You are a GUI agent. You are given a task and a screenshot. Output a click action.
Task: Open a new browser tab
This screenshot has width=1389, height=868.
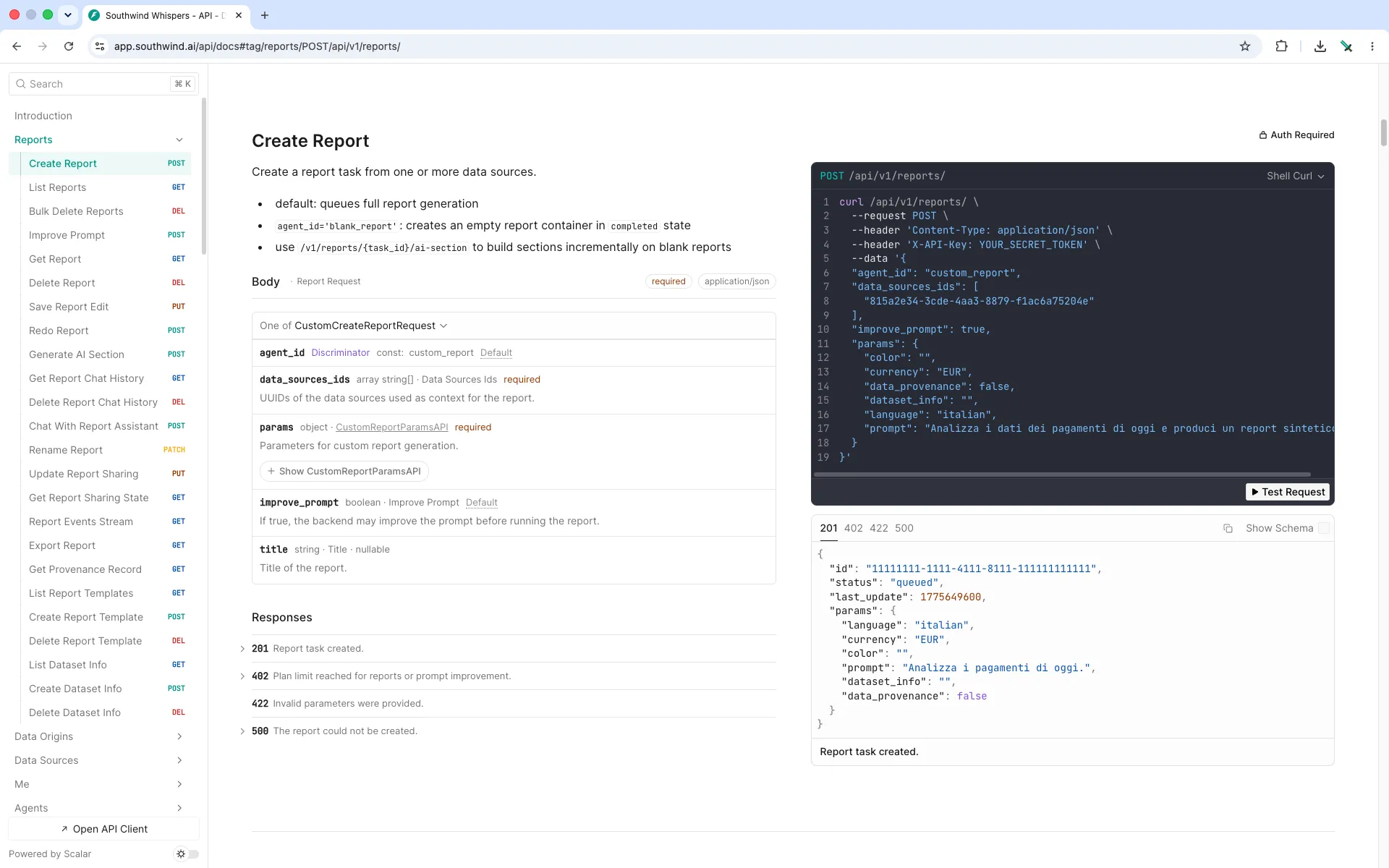pos(265,15)
